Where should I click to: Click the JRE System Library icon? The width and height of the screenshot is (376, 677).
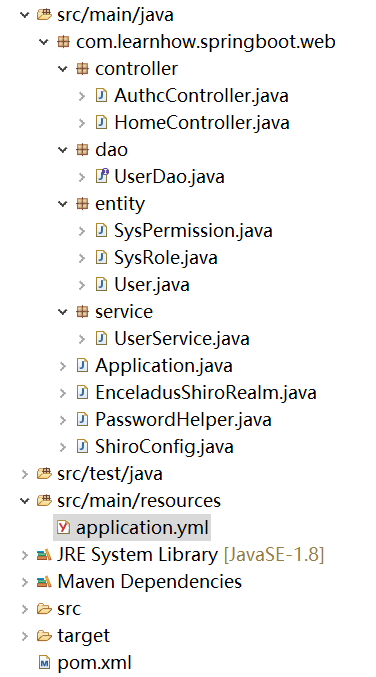click(44, 554)
